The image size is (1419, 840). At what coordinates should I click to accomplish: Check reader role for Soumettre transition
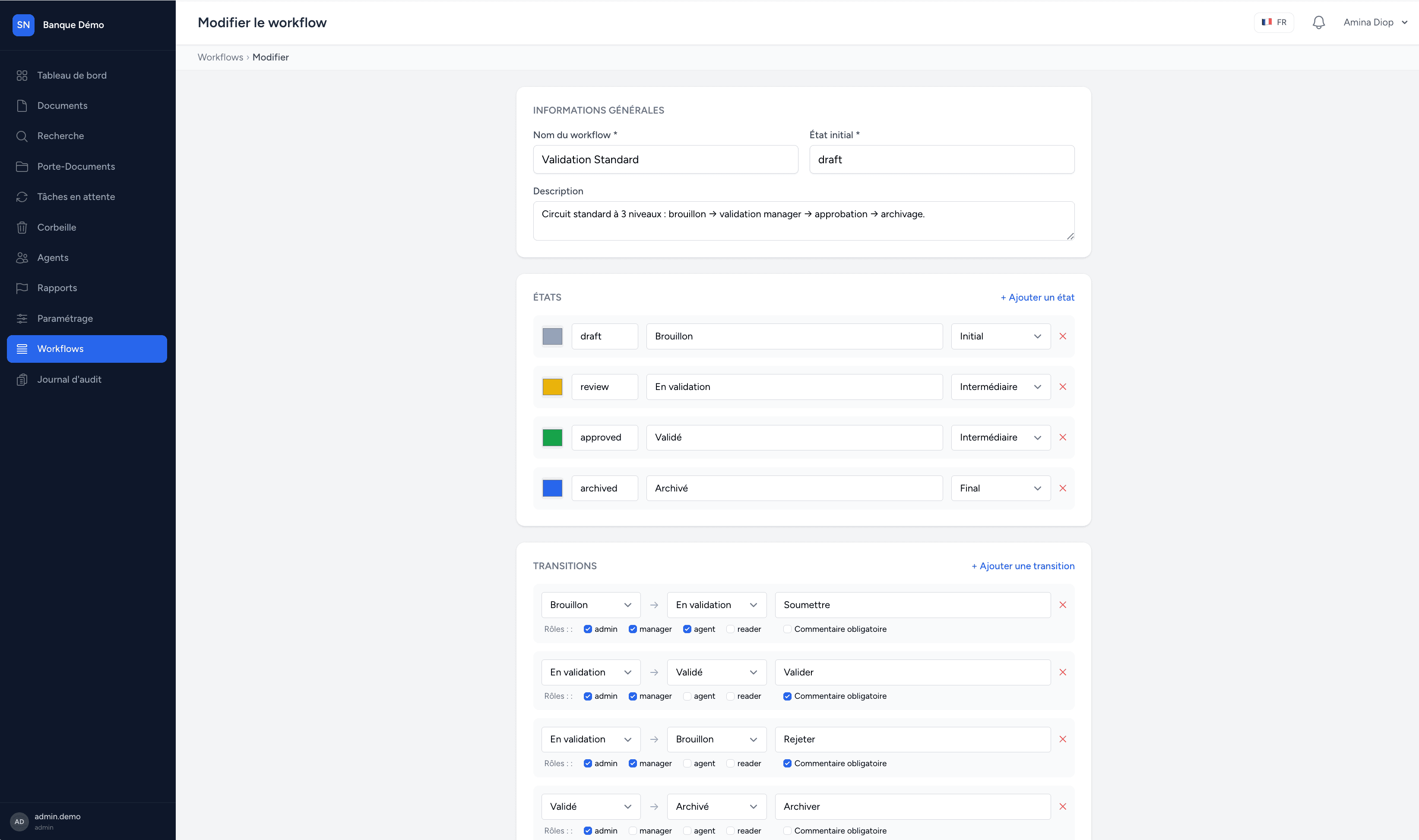tap(730, 629)
